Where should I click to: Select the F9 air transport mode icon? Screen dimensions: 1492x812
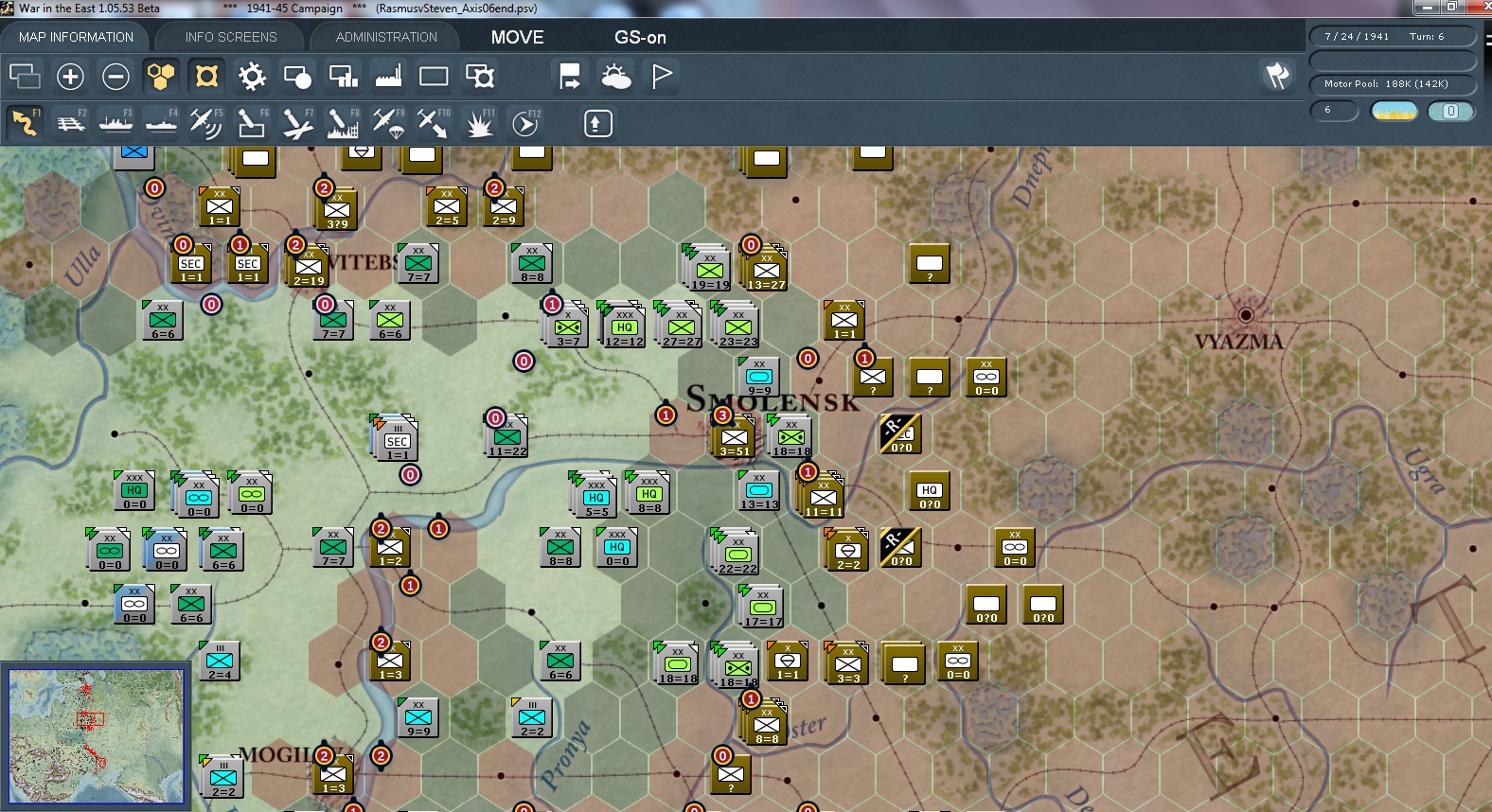click(388, 123)
